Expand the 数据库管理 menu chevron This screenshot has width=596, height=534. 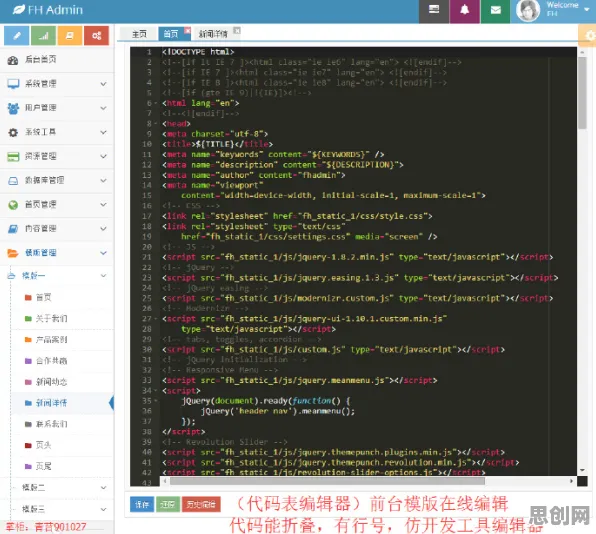[x=103, y=181]
